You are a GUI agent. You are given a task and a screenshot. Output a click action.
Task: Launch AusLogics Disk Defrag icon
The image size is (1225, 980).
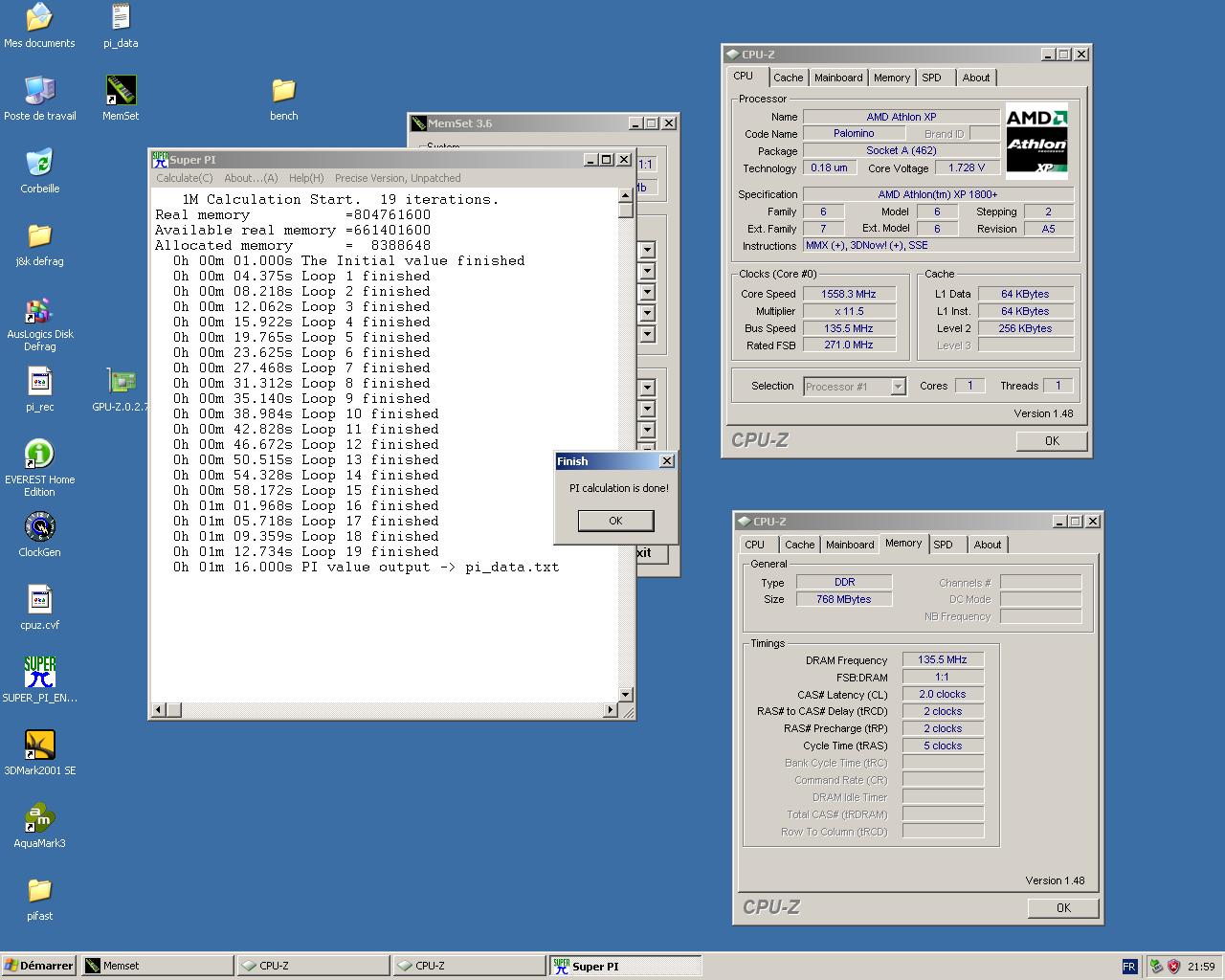(x=39, y=310)
